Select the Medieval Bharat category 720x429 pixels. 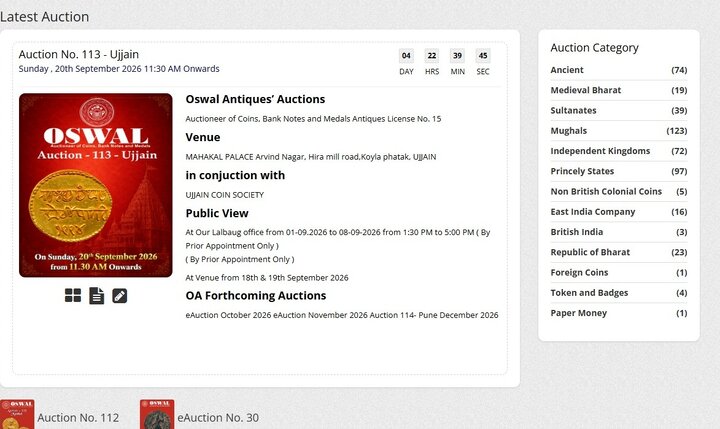coord(585,90)
